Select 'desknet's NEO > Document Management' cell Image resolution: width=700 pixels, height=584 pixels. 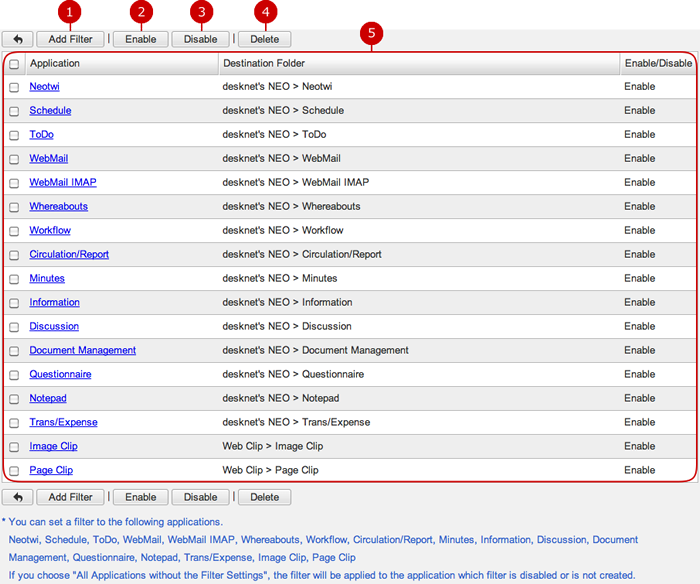click(316, 350)
